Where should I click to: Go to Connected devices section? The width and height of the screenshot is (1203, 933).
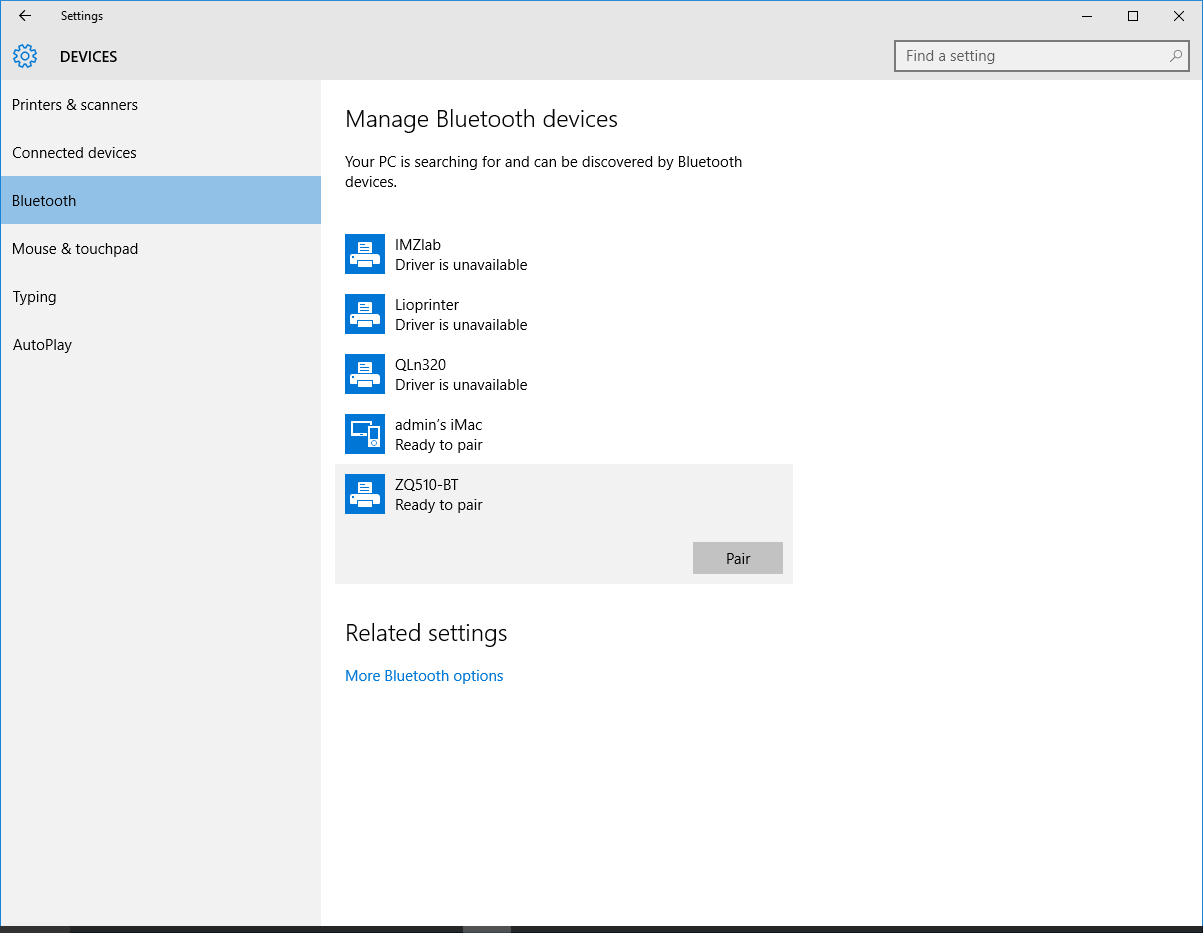(x=74, y=153)
